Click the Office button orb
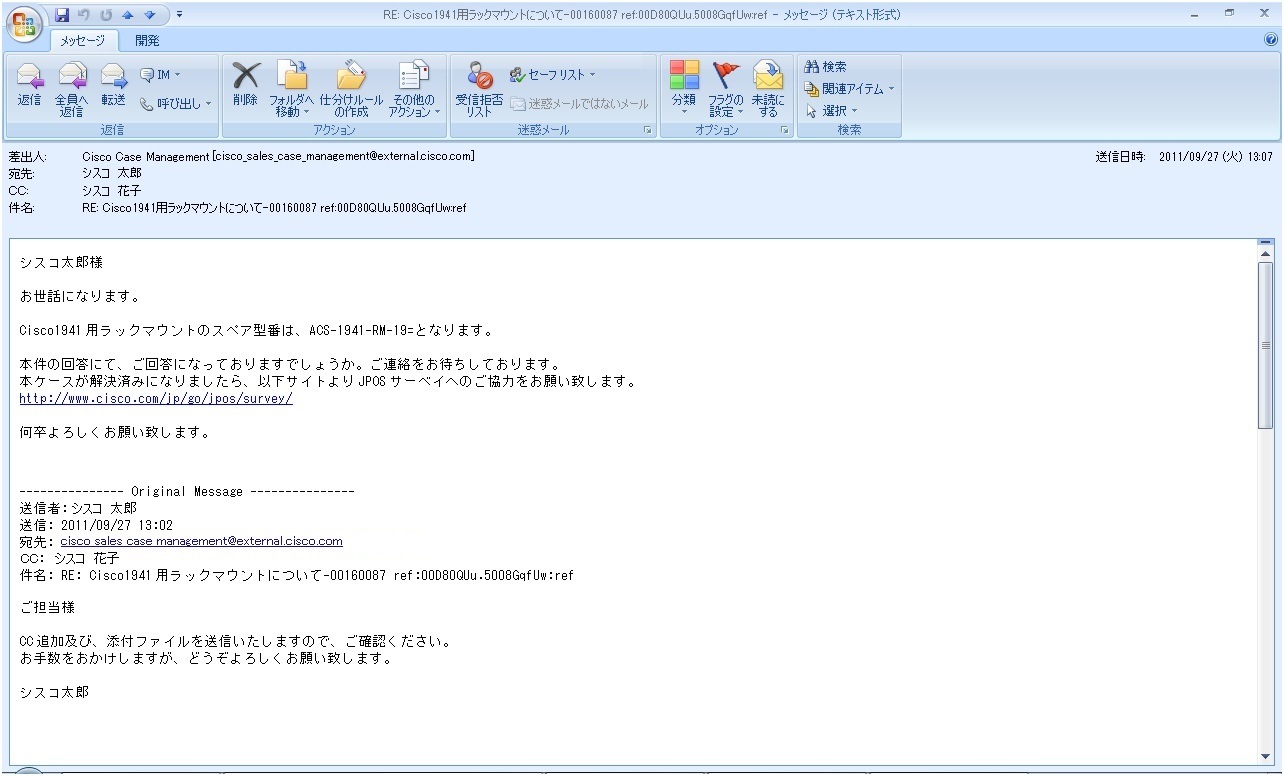 coord(25,25)
